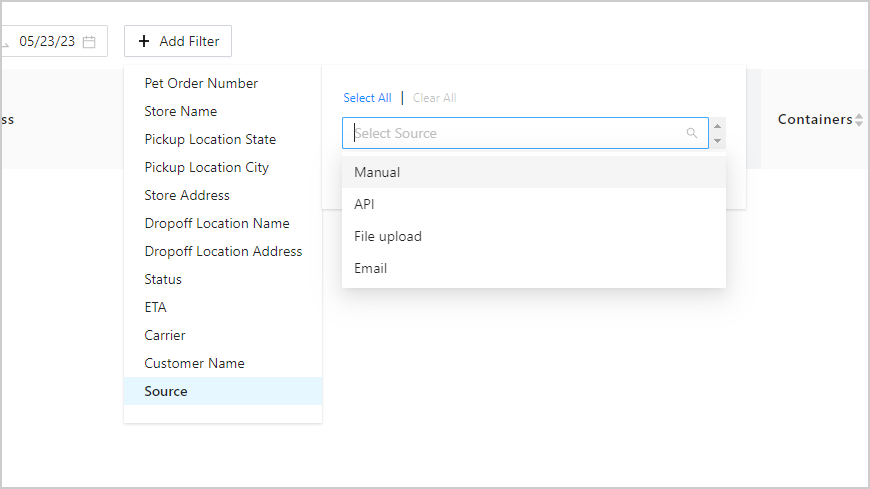
Task: Select the API source option
Action: tap(364, 204)
